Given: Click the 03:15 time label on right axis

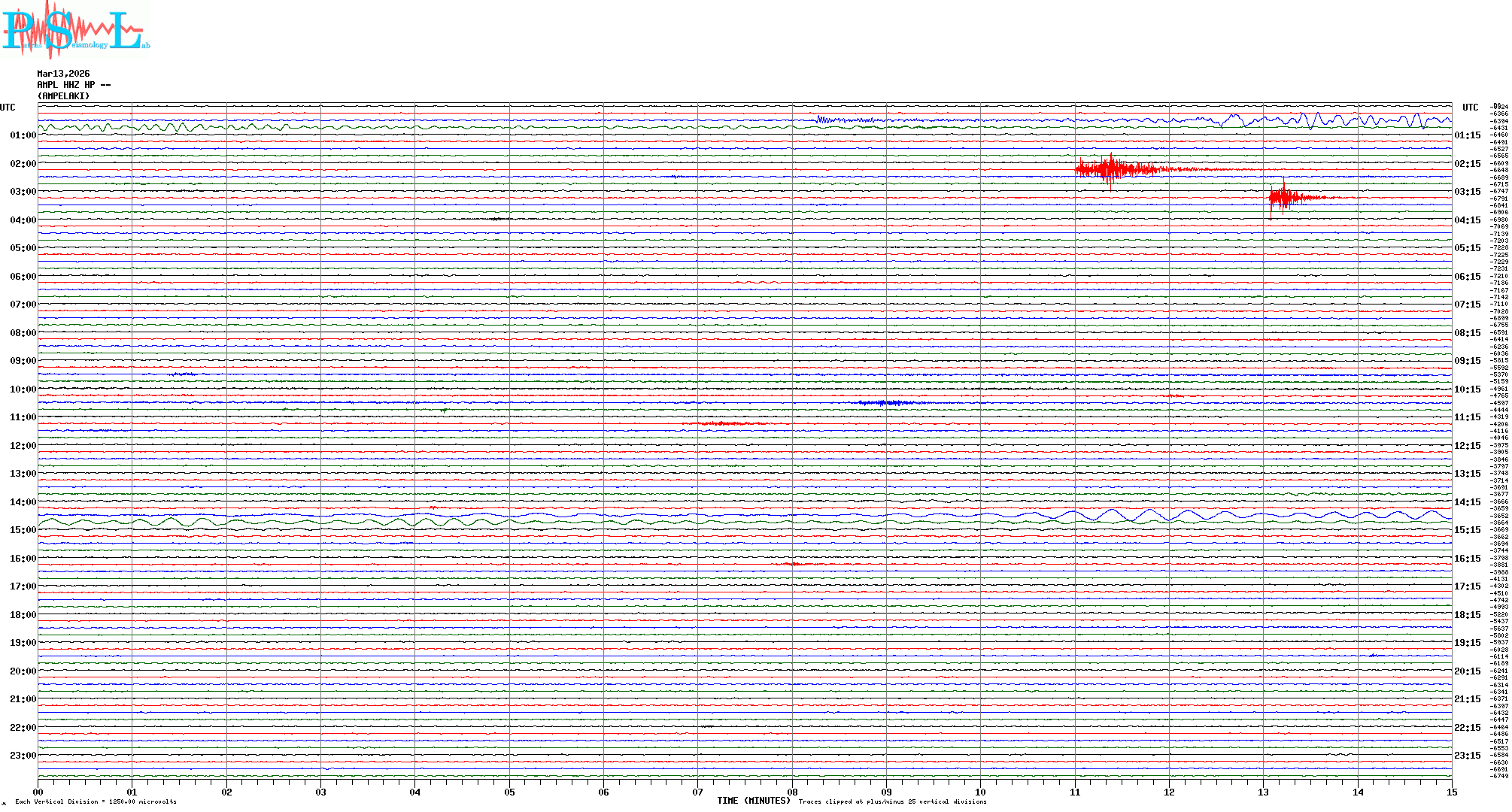Looking at the screenshot, I should (x=1467, y=192).
